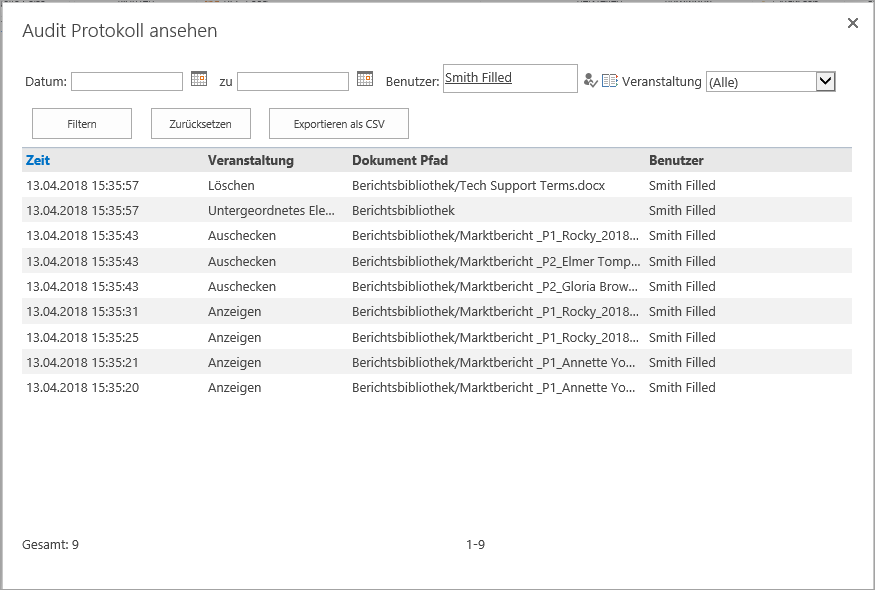Sort by the Zeit column header
This screenshot has height=590, width=875.
pyautogui.click(x=38, y=160)
